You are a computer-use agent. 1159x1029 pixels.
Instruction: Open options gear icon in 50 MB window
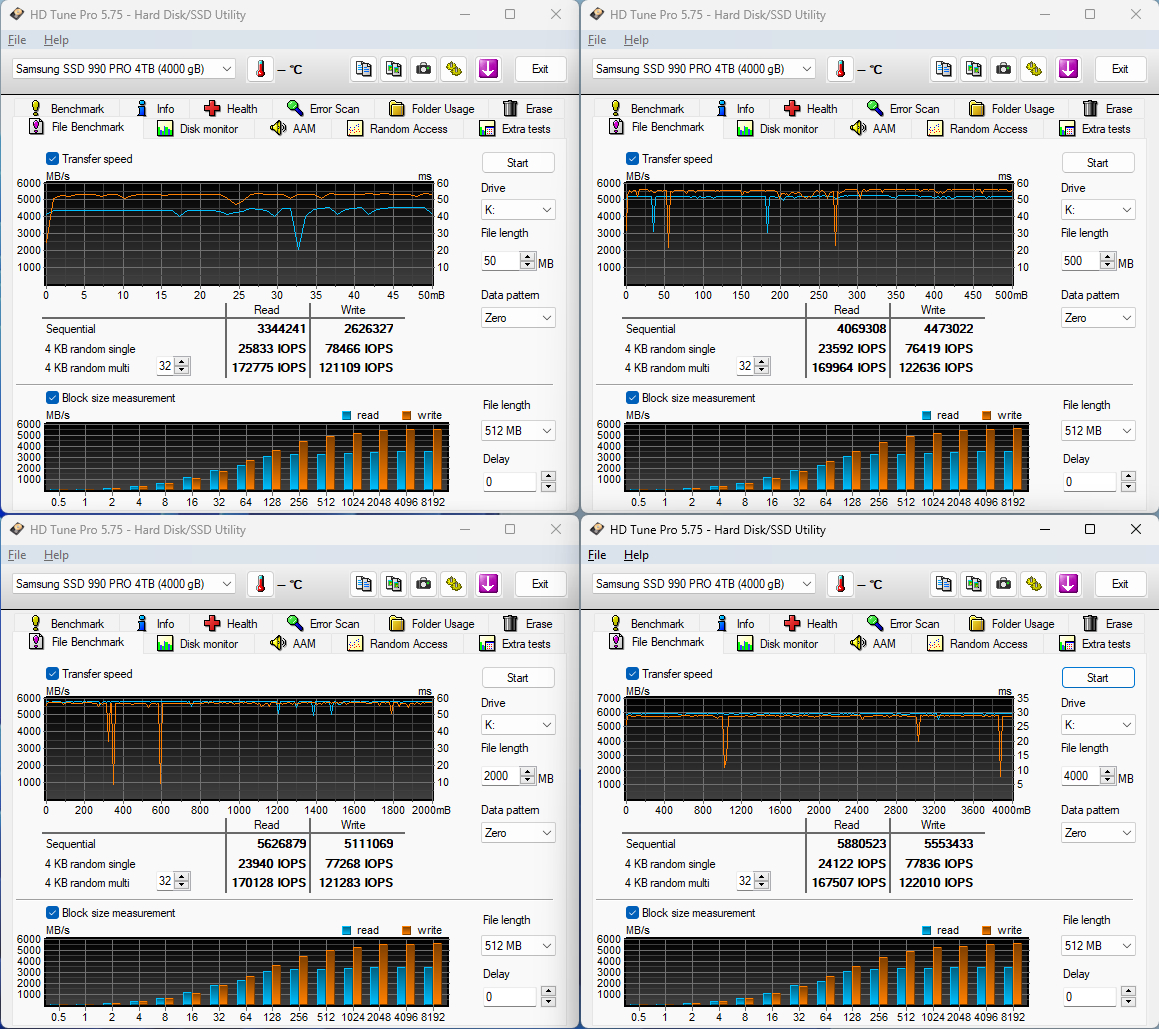454,69
